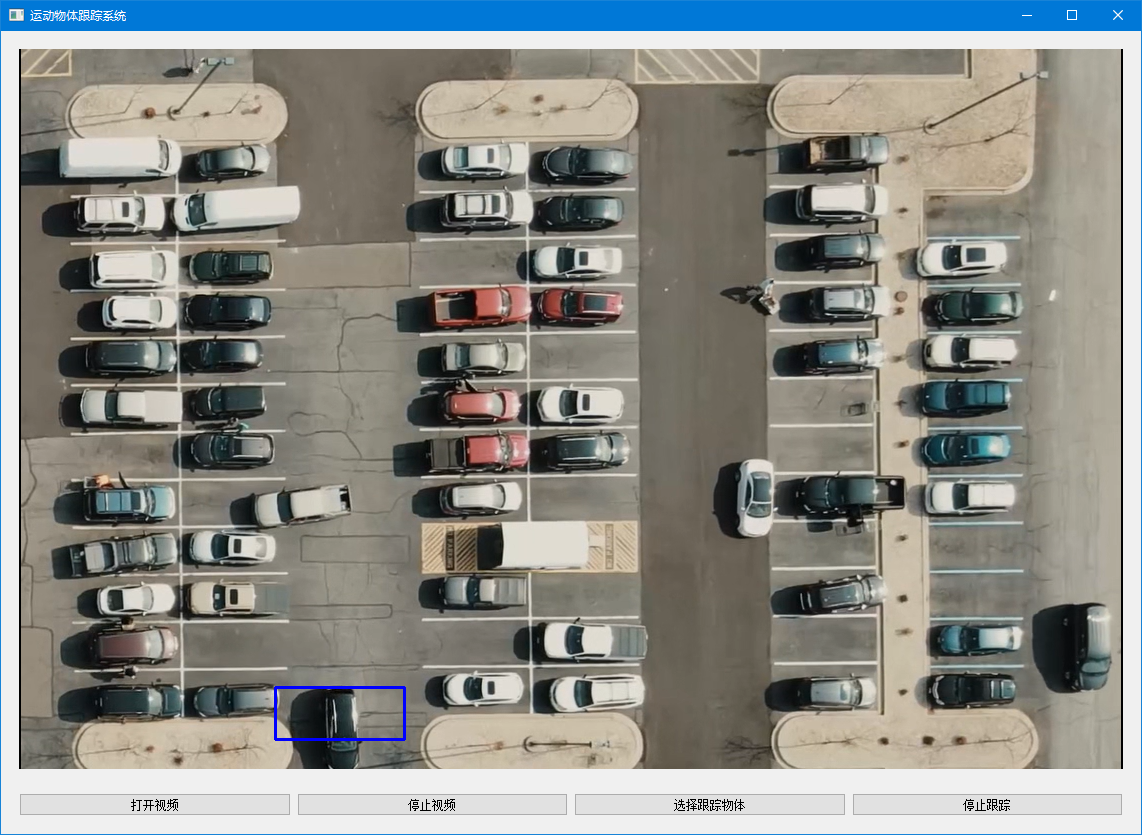This screenshot has width=1142, height=835.
Task: Close the 运动物体跟踪系统 window
Action: coord(1118,15)
